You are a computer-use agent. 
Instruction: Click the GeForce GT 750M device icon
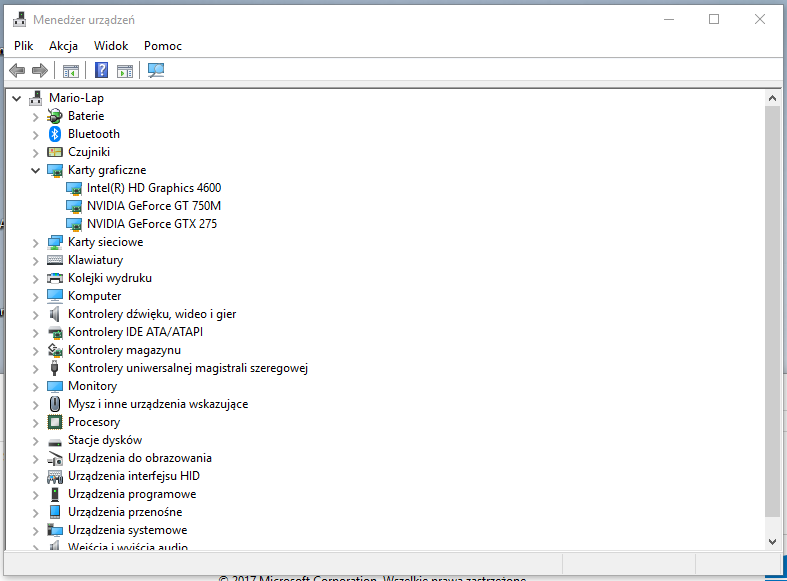pyautogui.click(x=74, y=206)
